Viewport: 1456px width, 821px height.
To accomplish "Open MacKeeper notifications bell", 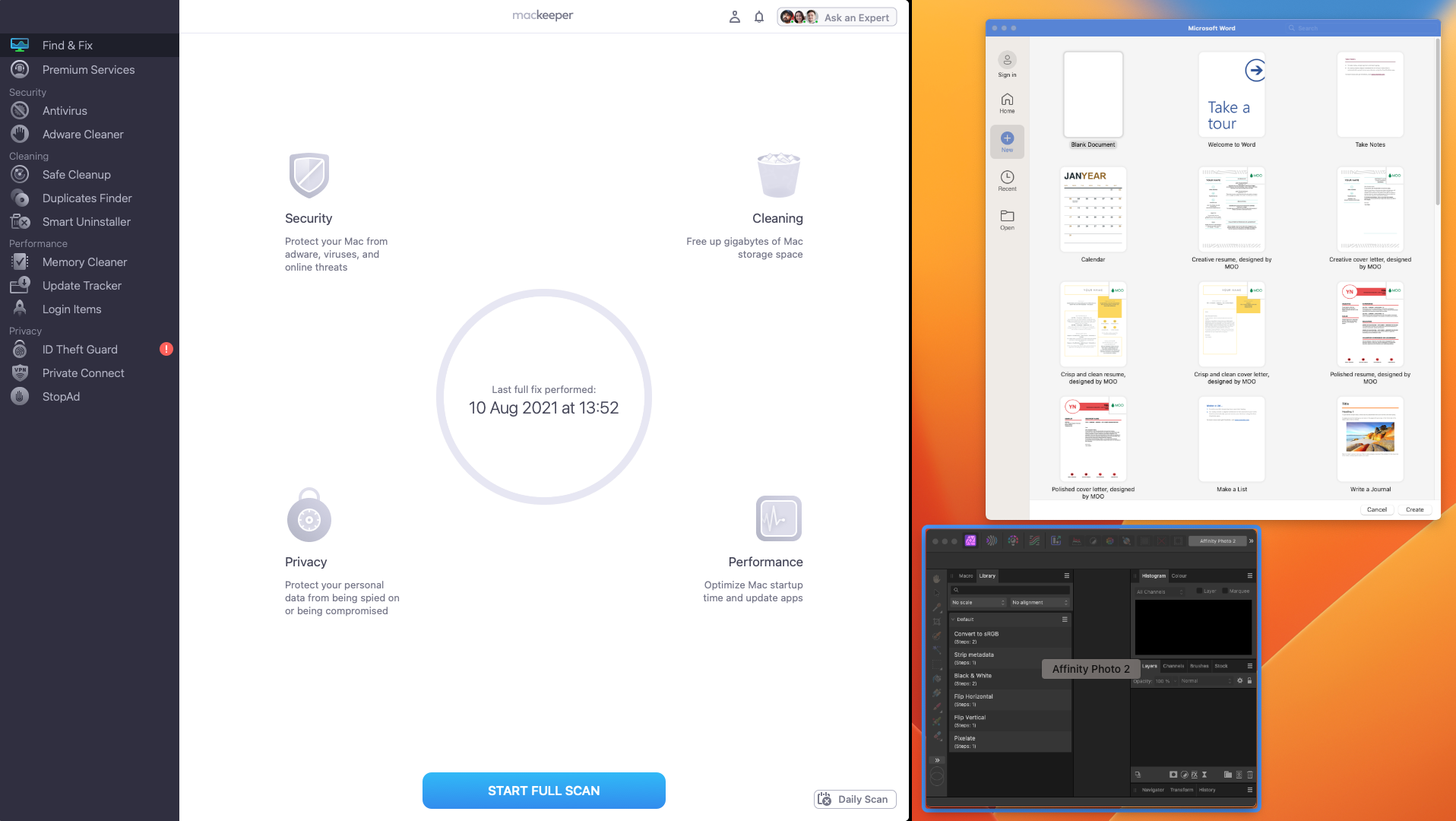I will pyautogui.click(x=758, y=17).
